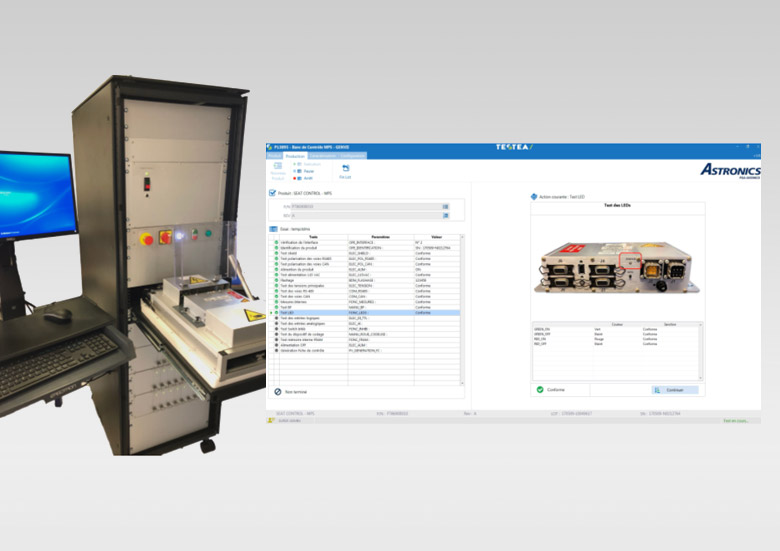
Task: Click the green status icon of Flashage row
Action: pyautogui.click(x=277, y=280)
